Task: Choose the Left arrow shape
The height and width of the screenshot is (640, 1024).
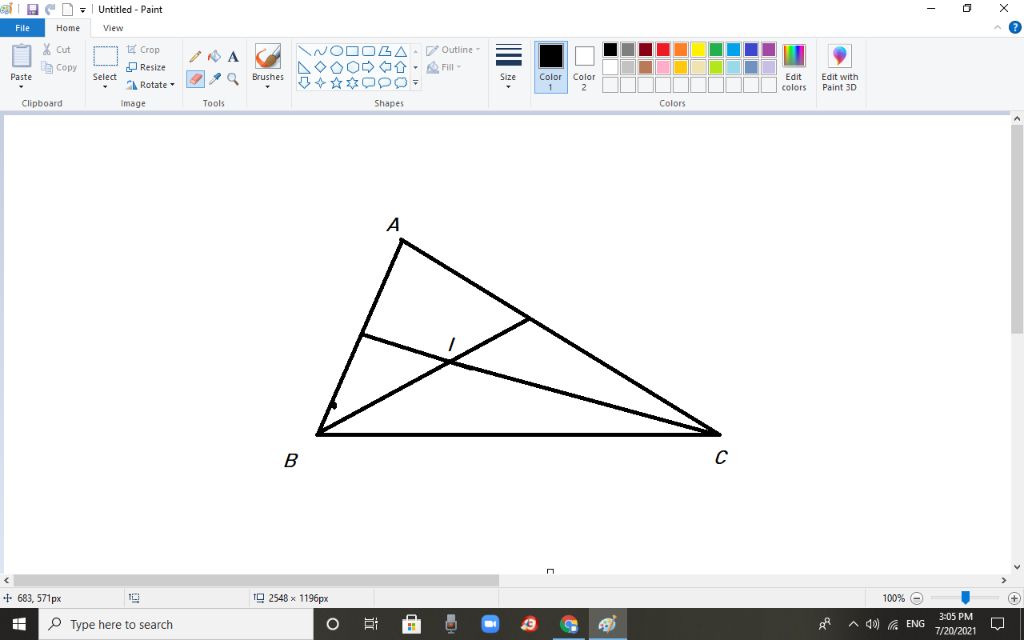Action: click(385, 67)
